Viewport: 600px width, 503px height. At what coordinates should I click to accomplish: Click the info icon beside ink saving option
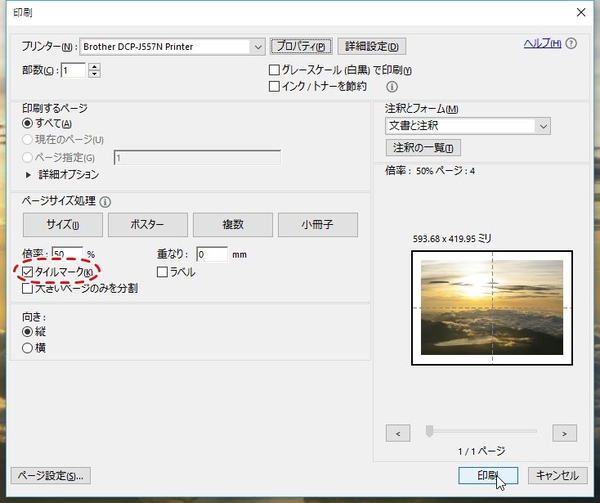click(391, 87)
